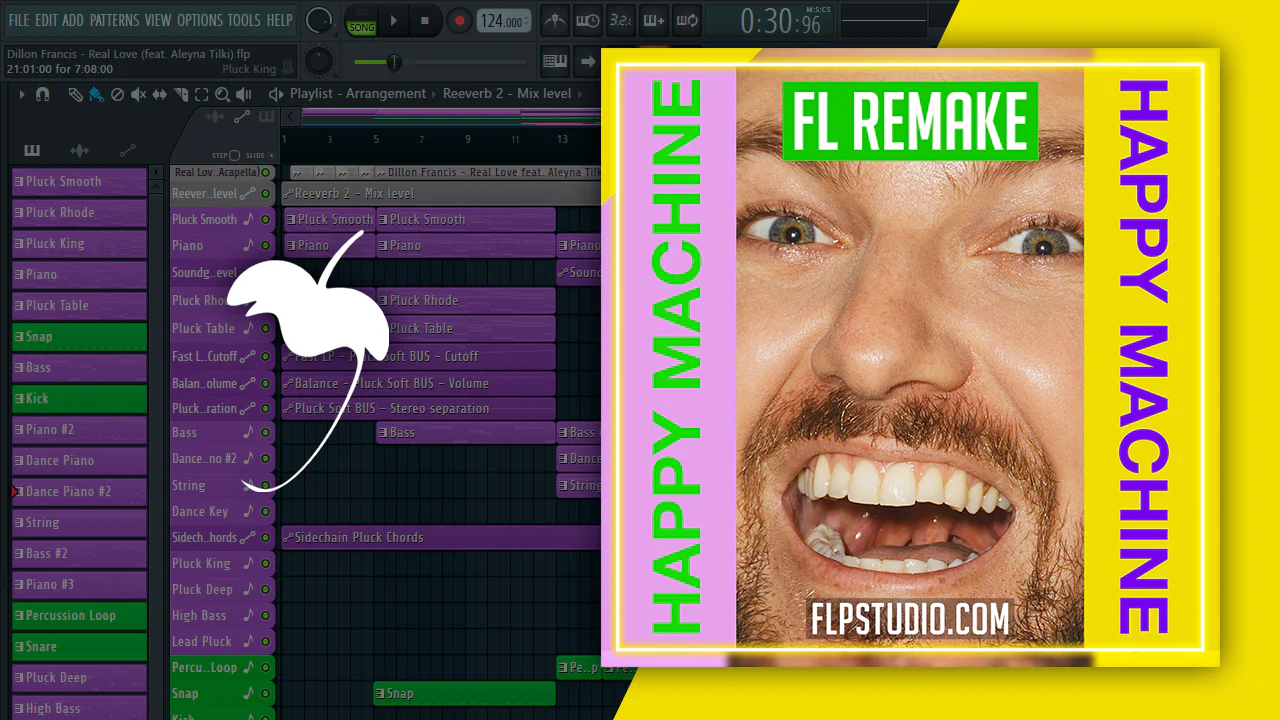Show patterns tab in the picker panel
The image size is (1280, 720).
(x=32, y=150)
